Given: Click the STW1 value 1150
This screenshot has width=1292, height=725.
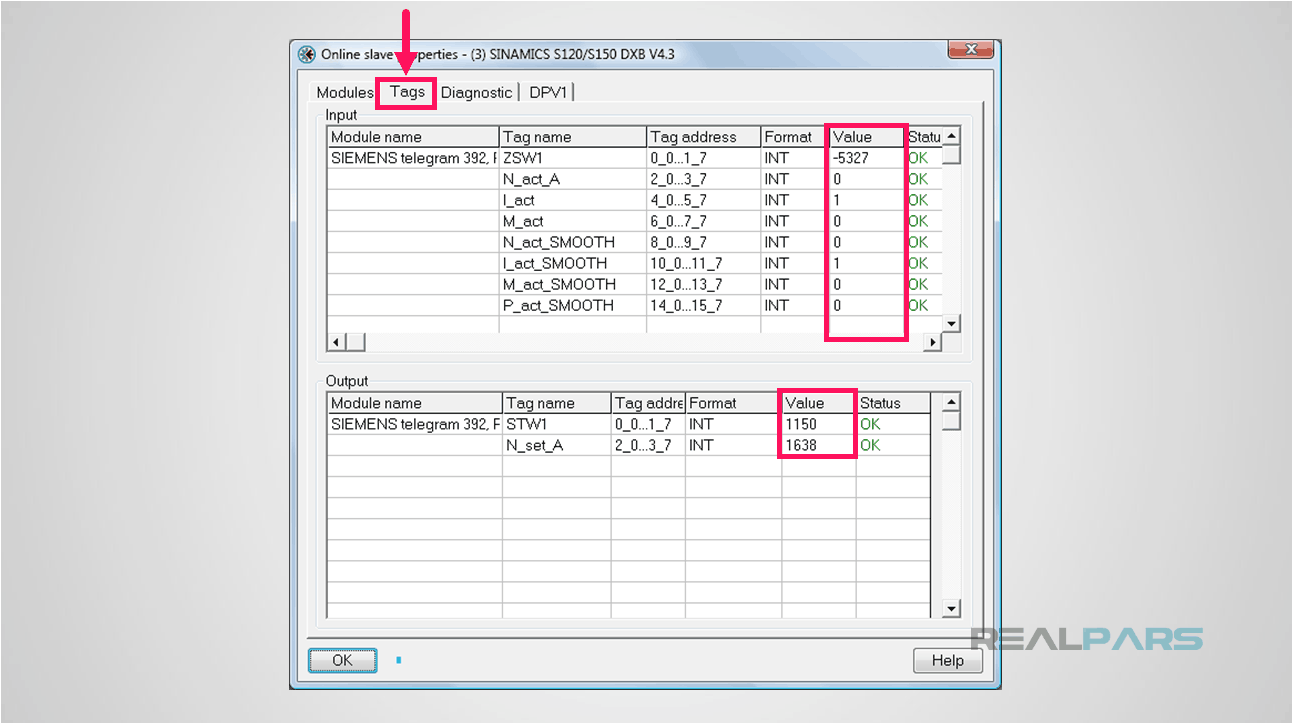Looking at the screenshot, I should pos(801,424).
